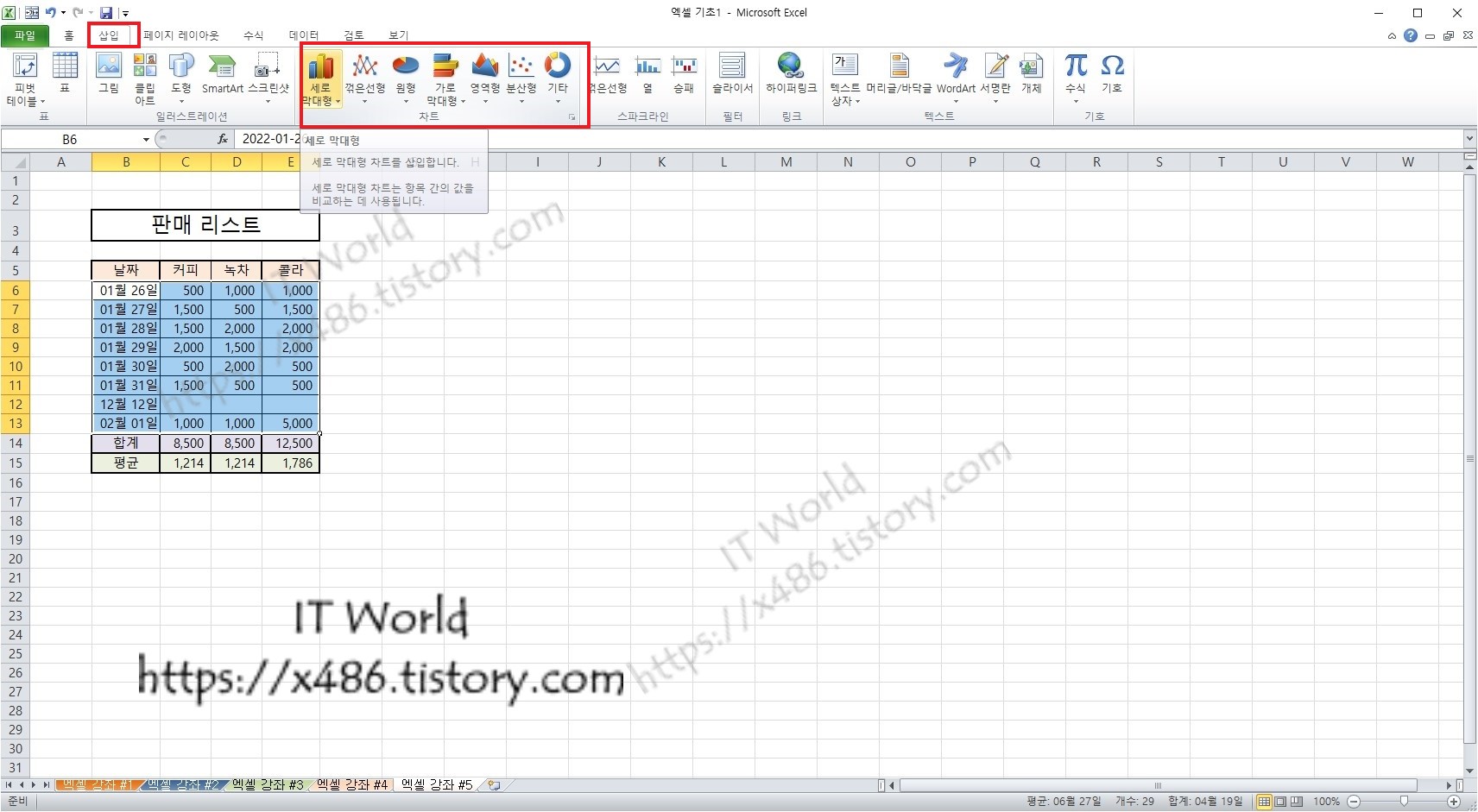This screenshot has width=1478, height=812.
Task: Insert a table with 표 icon
Action: 65,72
